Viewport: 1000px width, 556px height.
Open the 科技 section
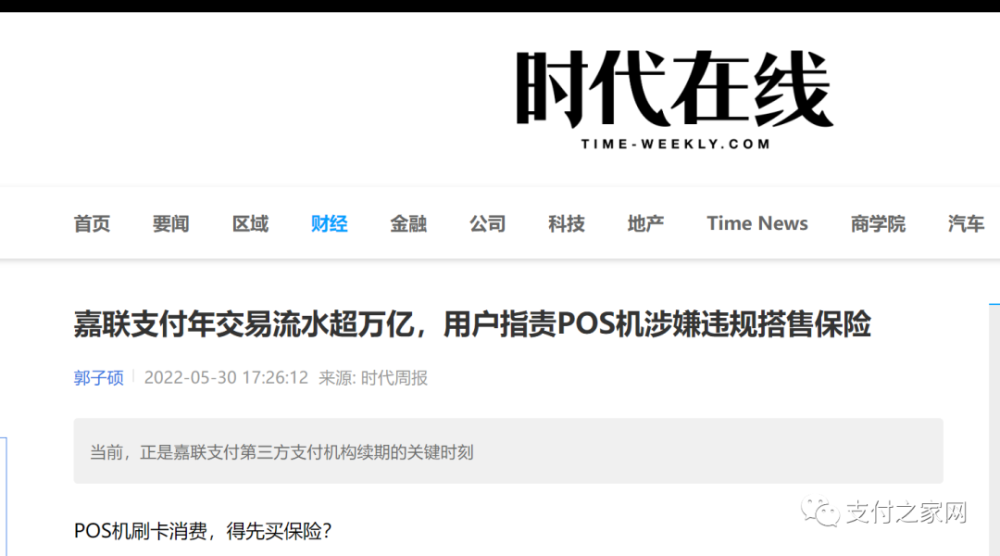[566, 224]
